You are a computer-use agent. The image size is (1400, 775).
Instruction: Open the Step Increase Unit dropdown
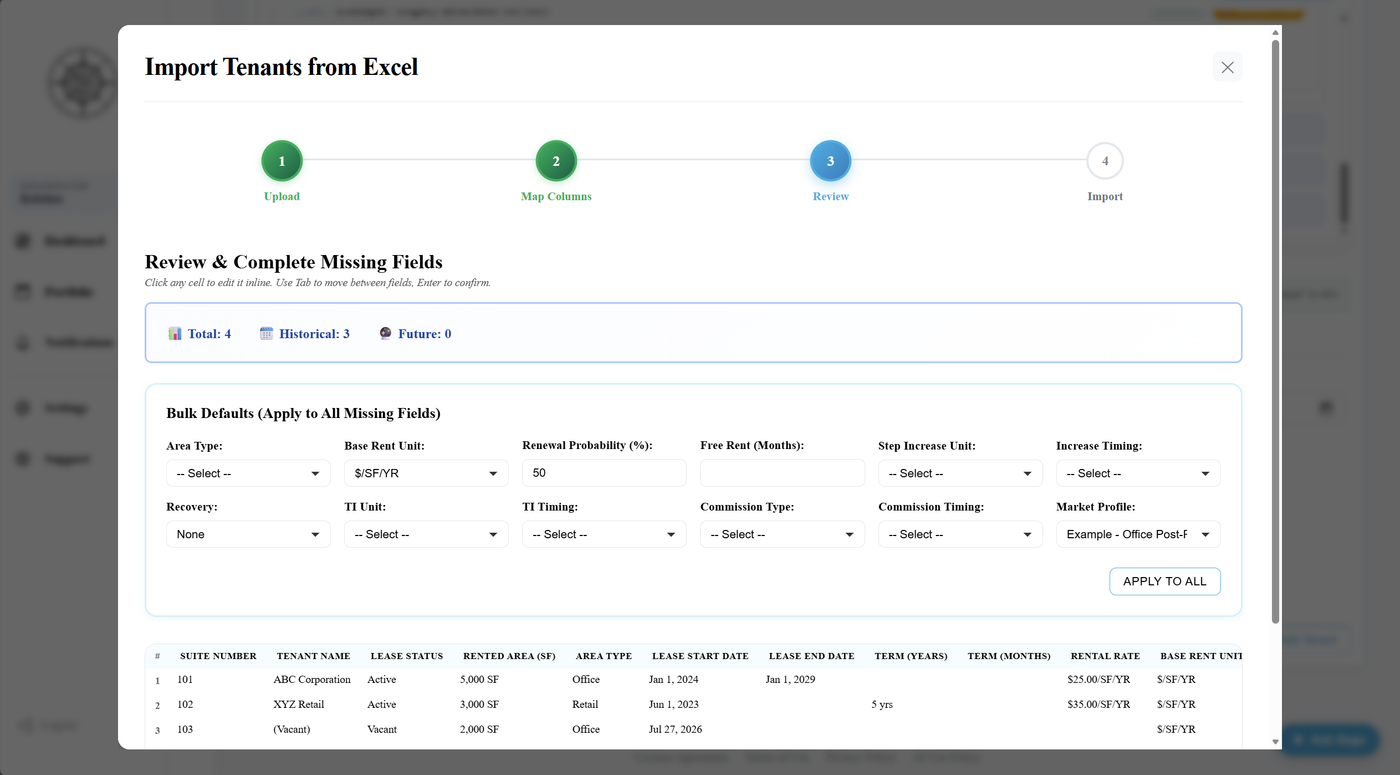(x=960, y=473)
